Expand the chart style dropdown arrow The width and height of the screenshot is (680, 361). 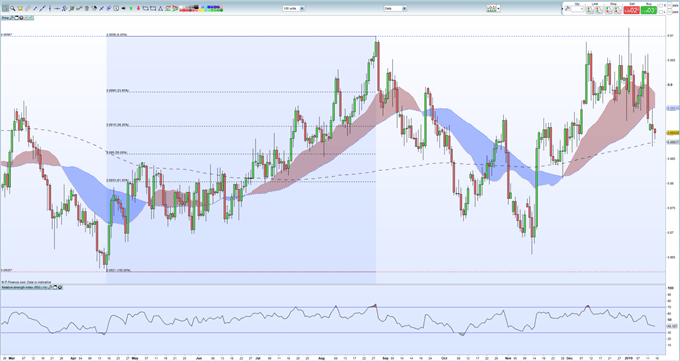click(x=498, y=8)
